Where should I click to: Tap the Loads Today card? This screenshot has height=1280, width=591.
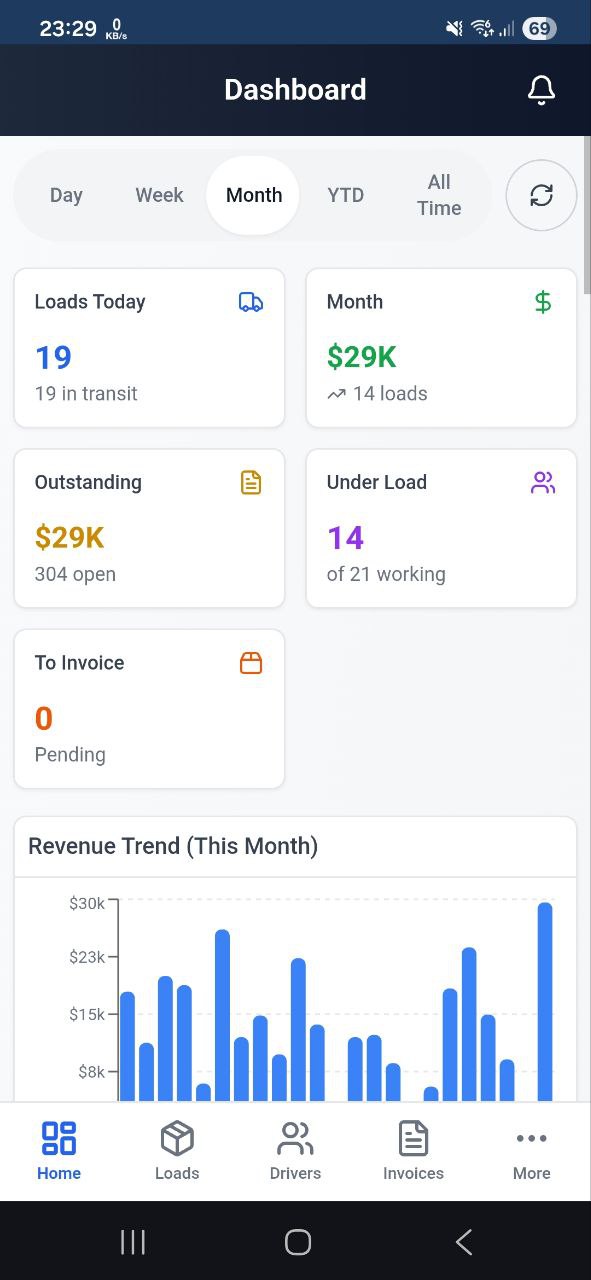click(x=148, y=347)
